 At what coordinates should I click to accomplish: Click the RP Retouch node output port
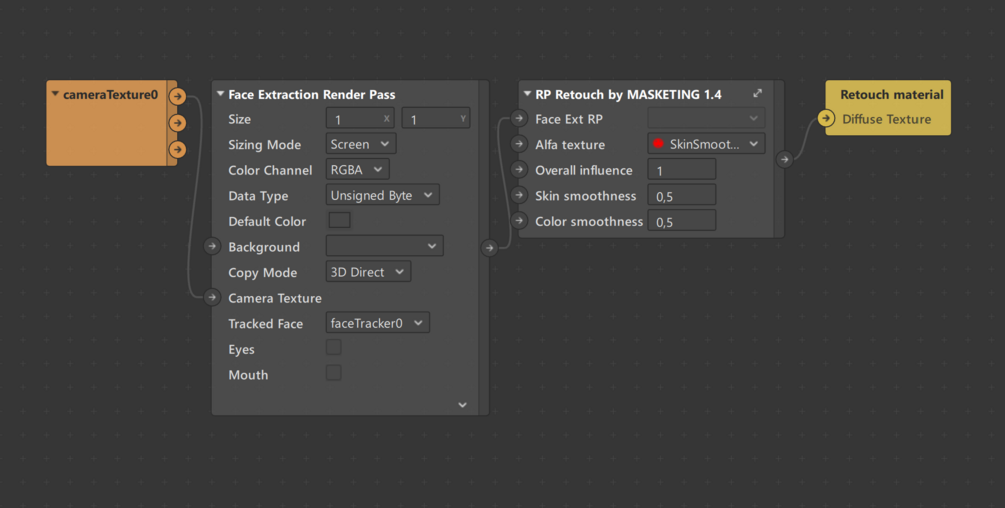click(x=785, y=158)
